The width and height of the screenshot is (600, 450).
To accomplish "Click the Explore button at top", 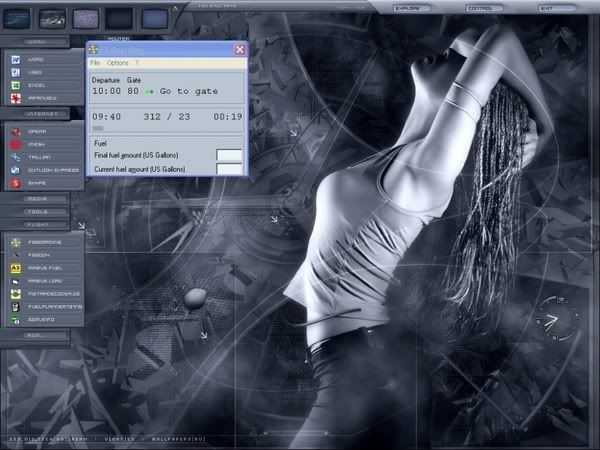I will 411,8.
